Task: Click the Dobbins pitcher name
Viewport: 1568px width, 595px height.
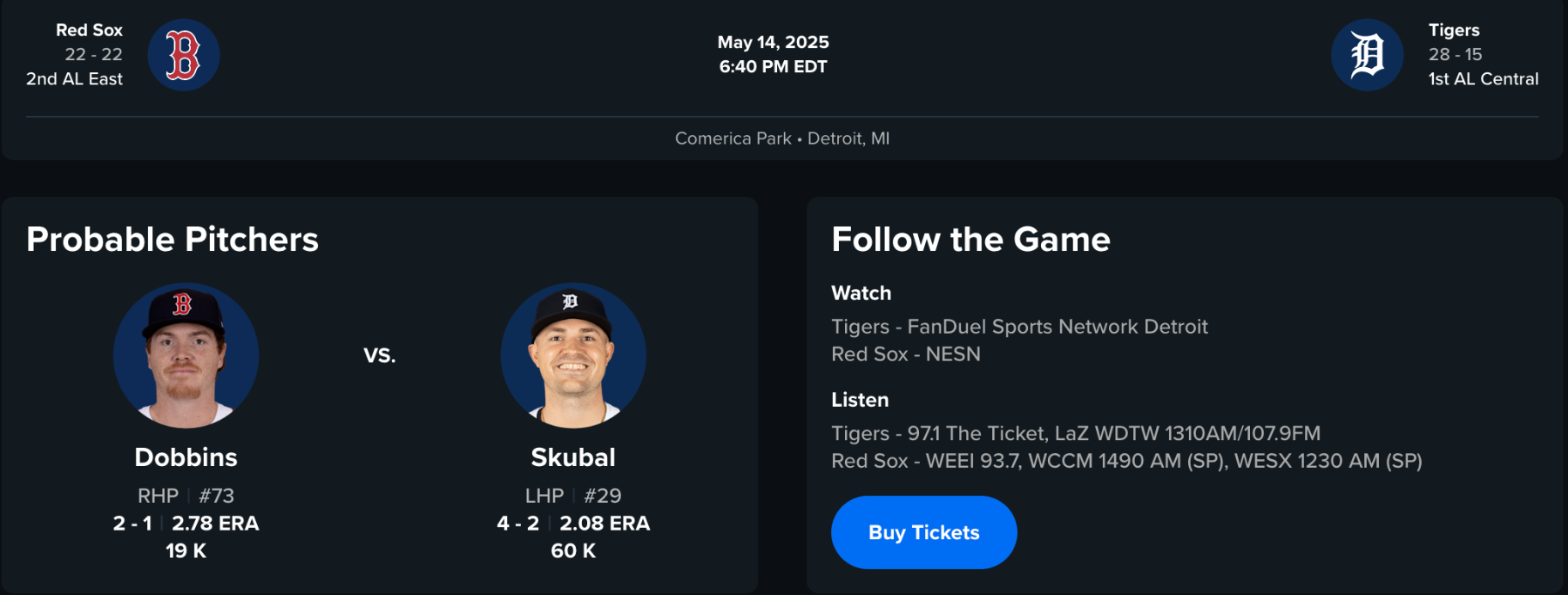Action: [186, 457]
